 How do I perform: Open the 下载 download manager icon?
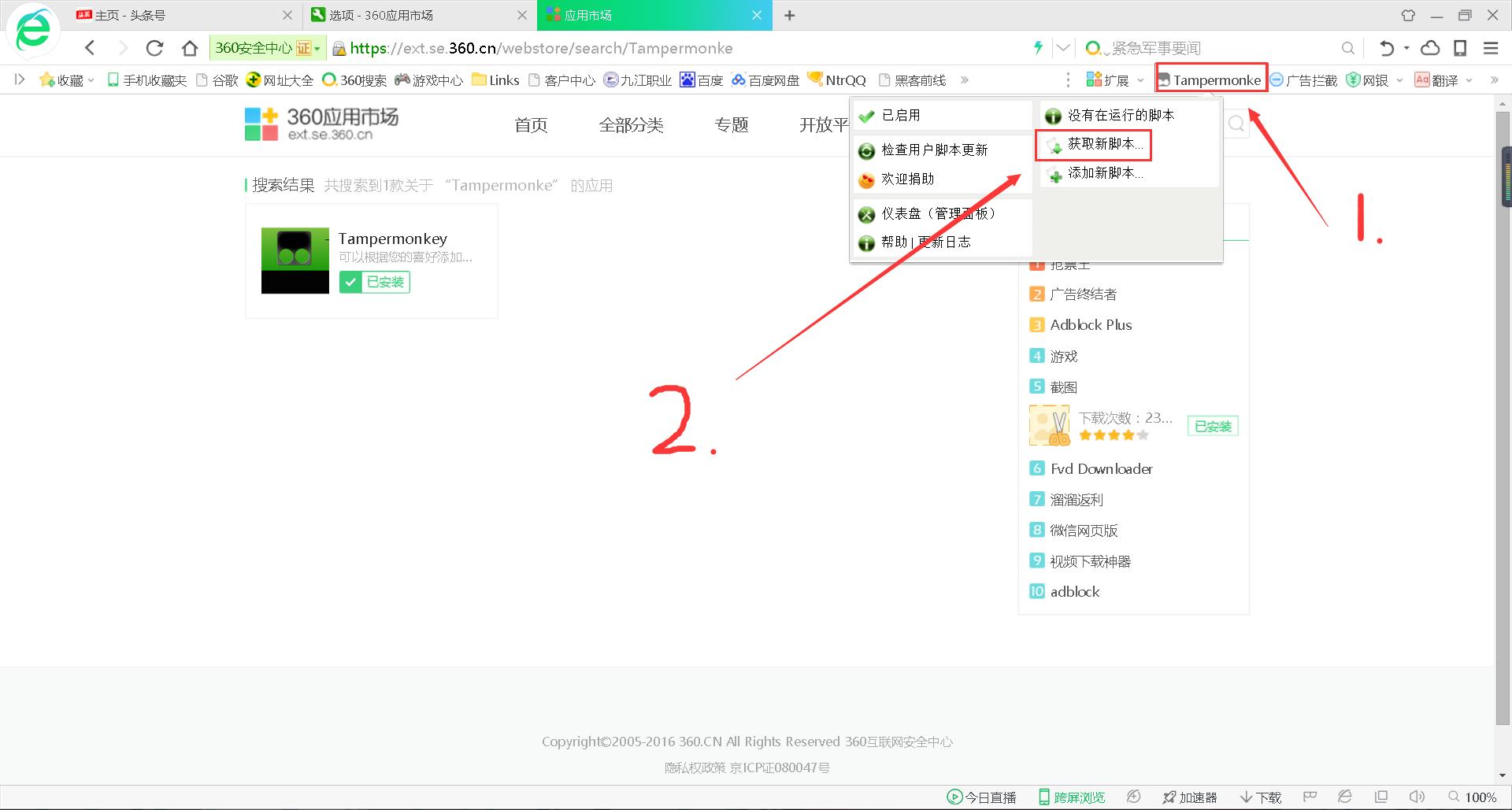pyautogui.click(x=1260, y=797)
